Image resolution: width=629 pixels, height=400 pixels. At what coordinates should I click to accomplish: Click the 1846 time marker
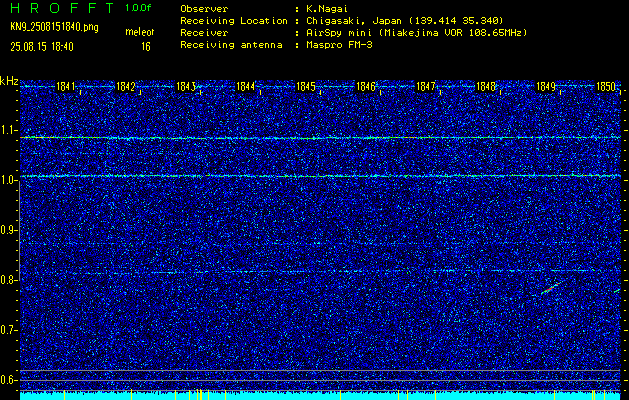coord(366,86)
